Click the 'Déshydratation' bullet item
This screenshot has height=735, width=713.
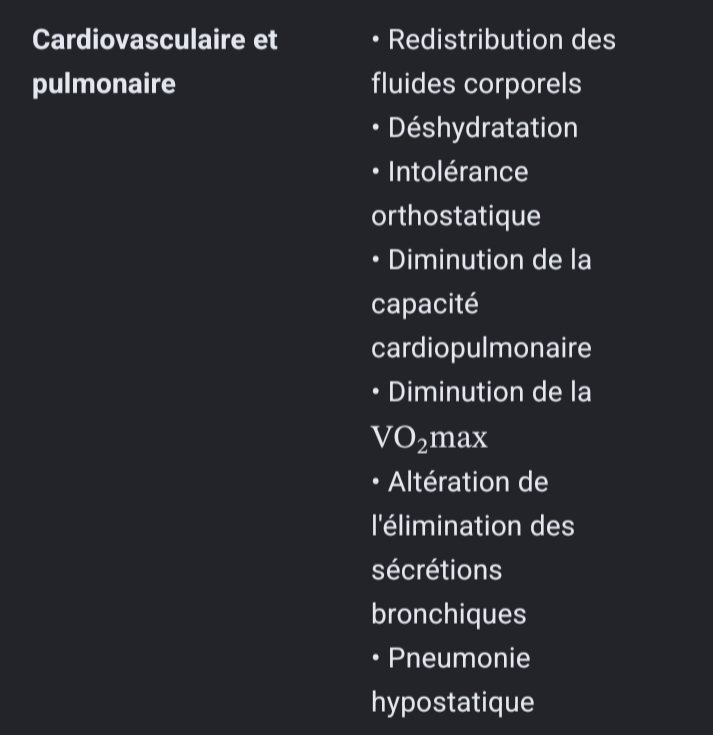coord(474,128)
